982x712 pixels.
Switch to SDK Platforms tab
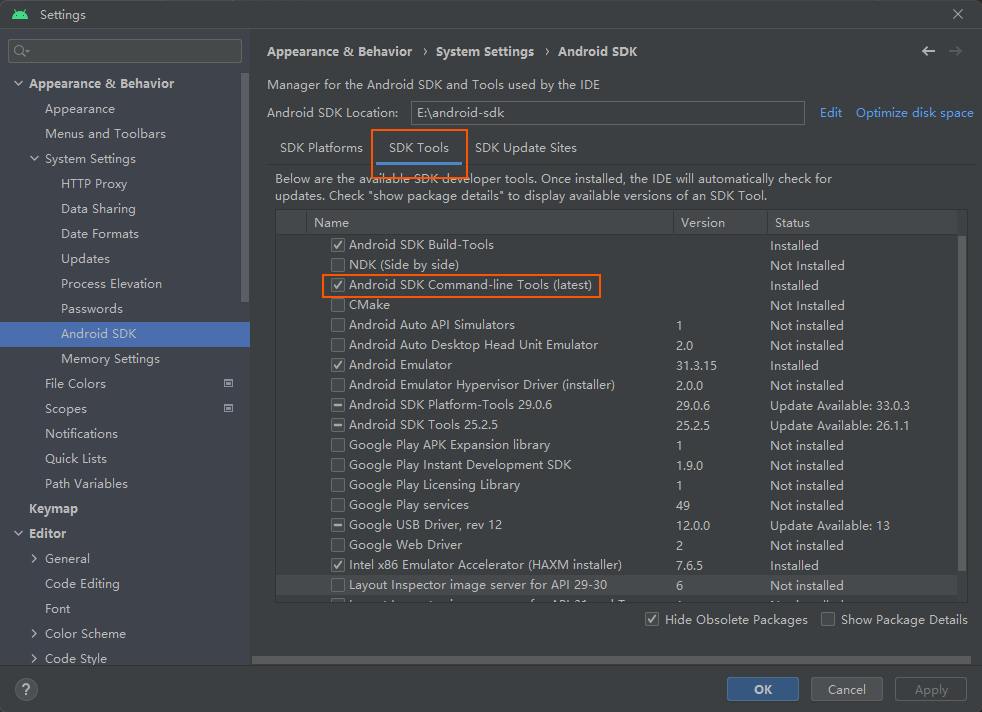(x=321, y=148)
